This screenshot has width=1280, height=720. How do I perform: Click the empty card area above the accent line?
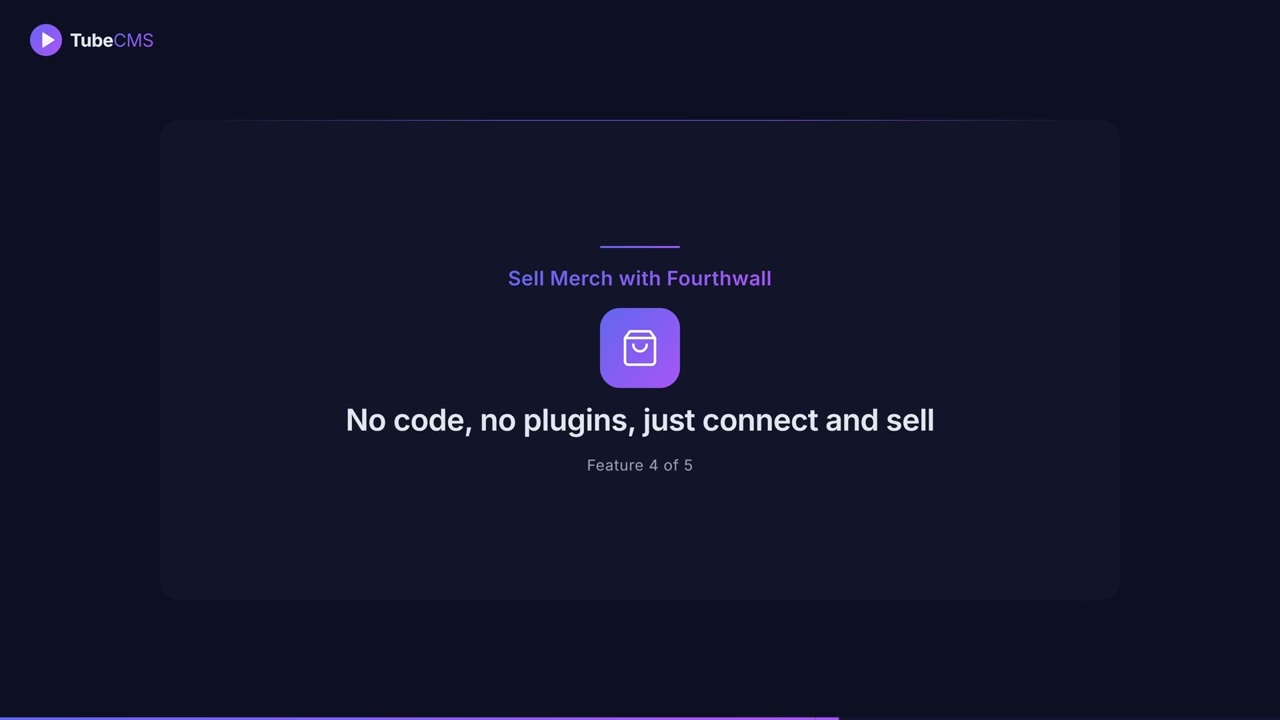click(x=640, y=180)
